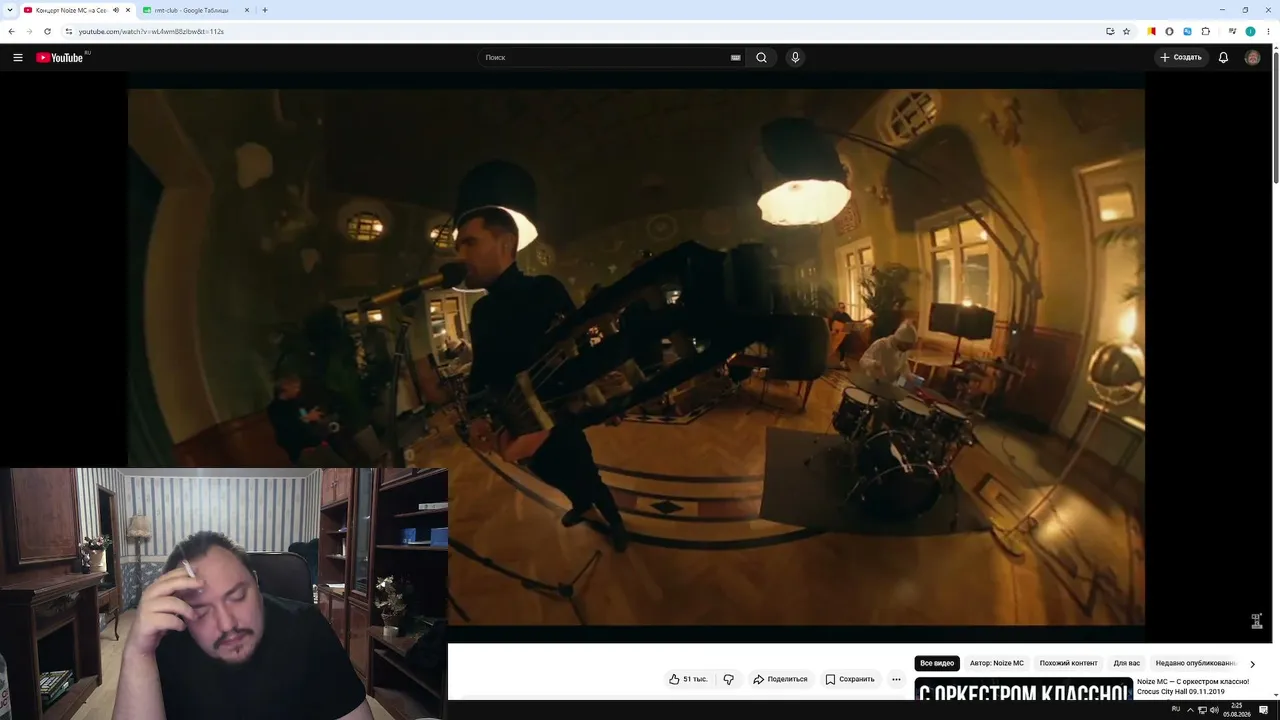Install or cast page icon in address bar

coord(1110,31)
